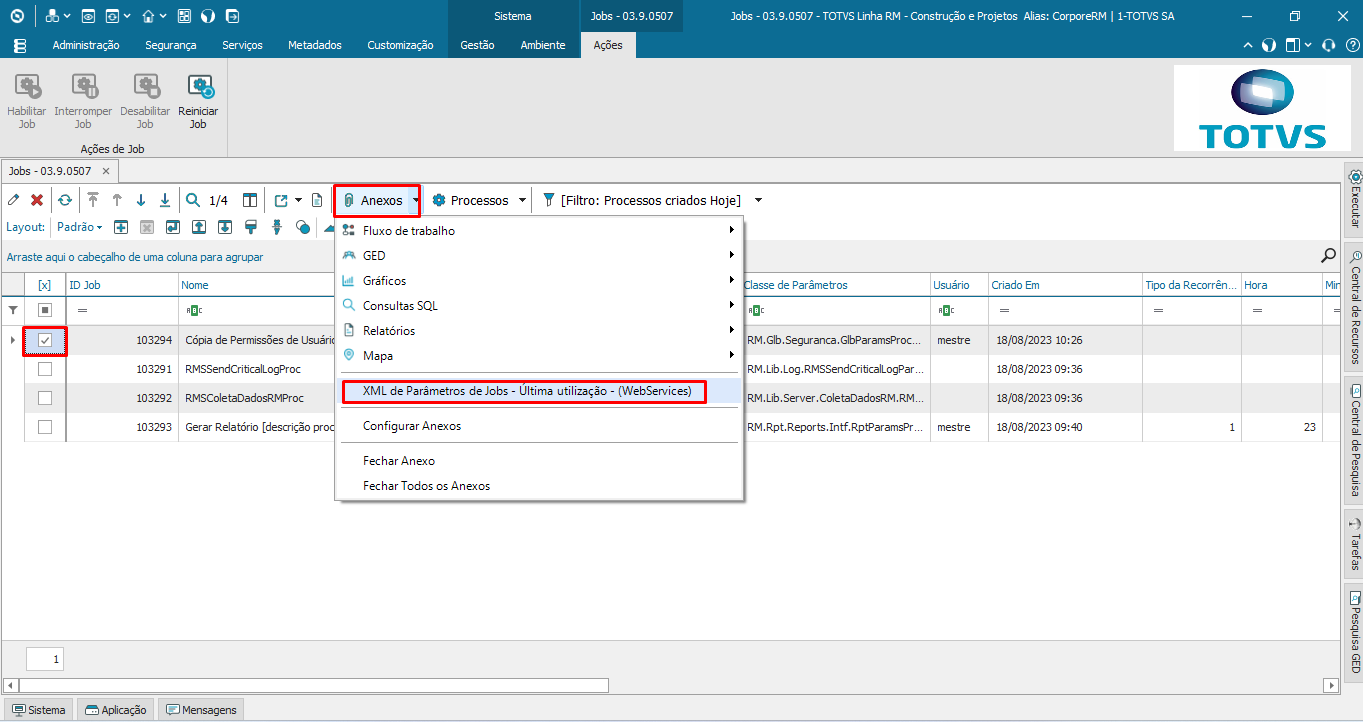
Task: Check the checkbox for job 103292
Action: [45, 398]
